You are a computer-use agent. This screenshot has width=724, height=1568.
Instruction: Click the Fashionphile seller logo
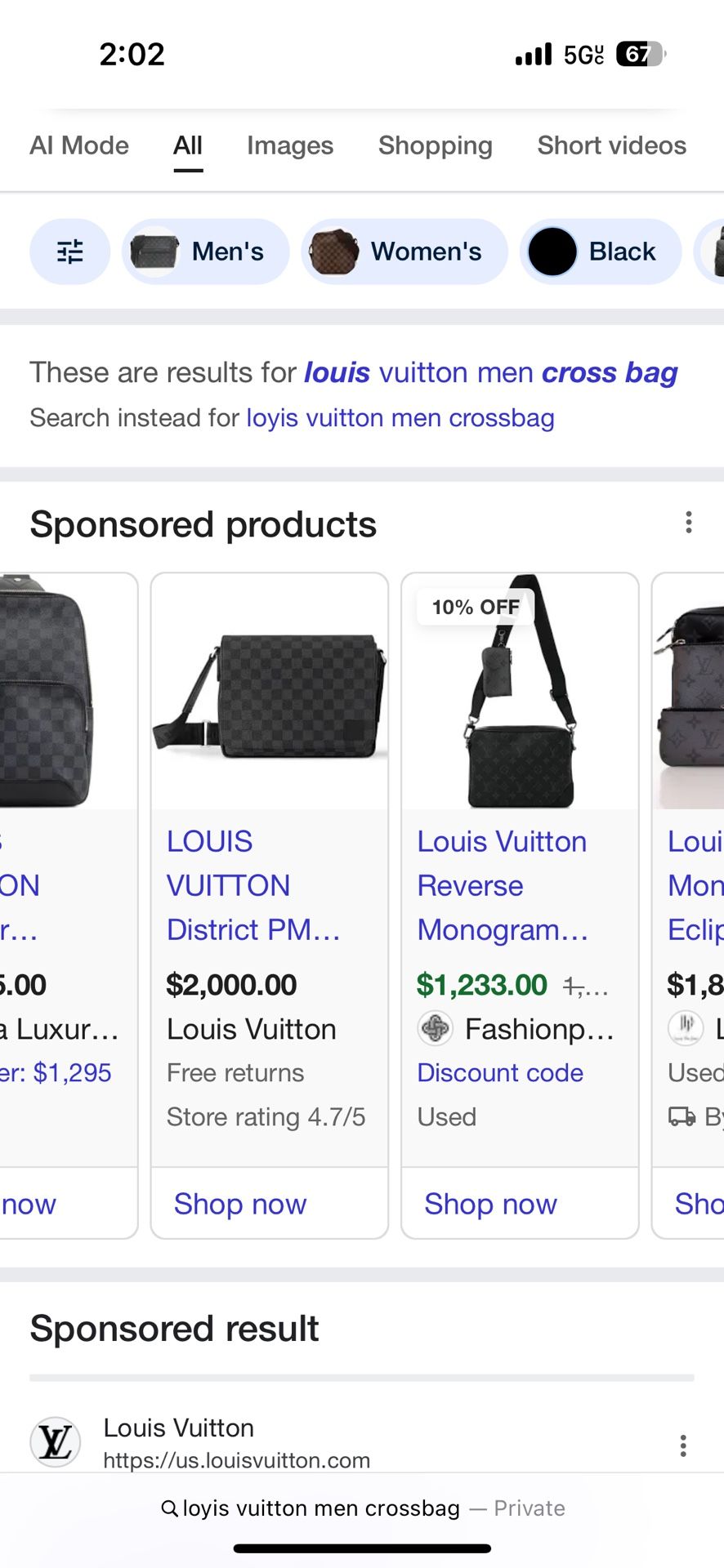435,1028
